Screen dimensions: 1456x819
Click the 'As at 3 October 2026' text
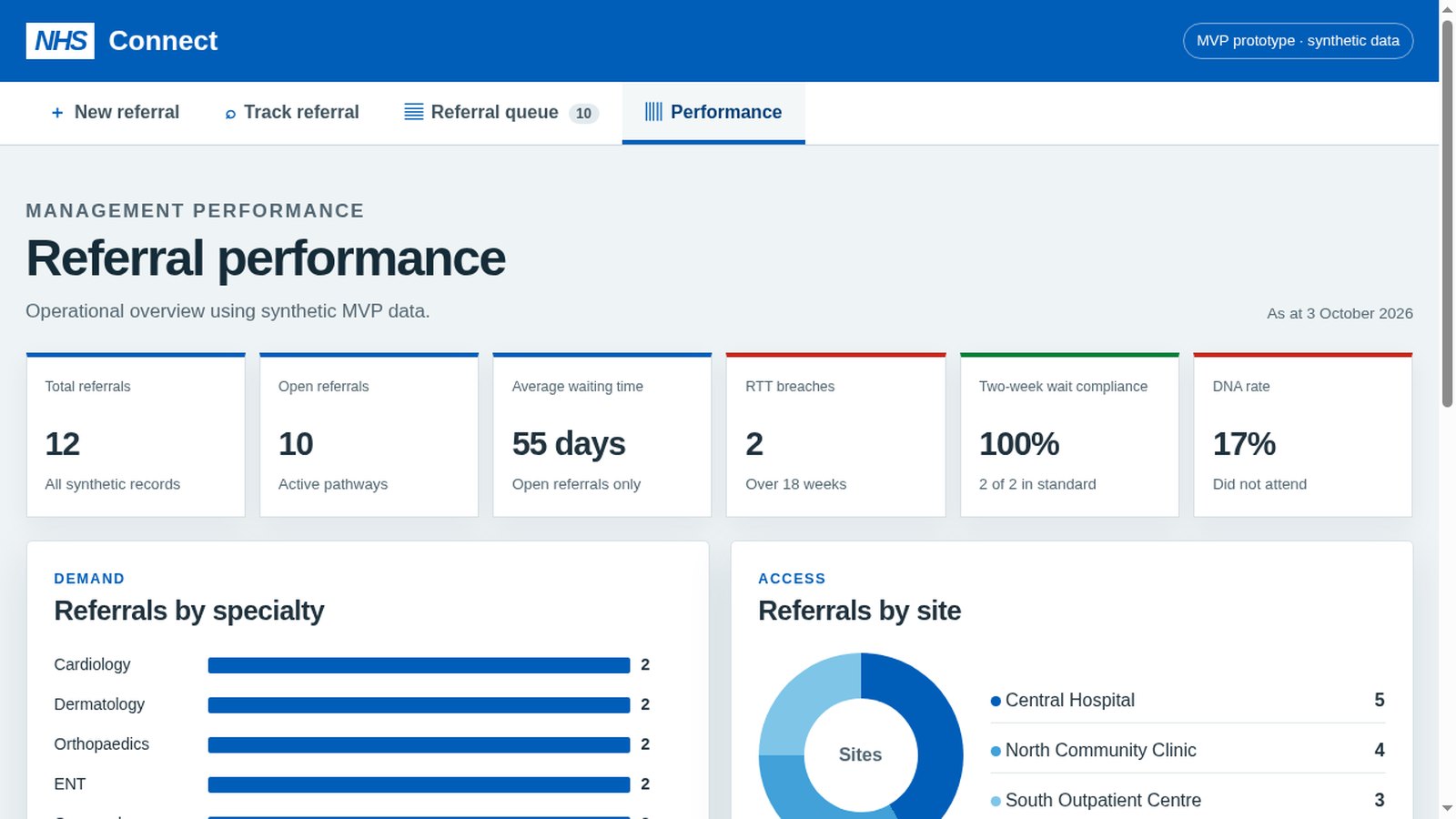pyautogui.click(x=1340, y=313)
